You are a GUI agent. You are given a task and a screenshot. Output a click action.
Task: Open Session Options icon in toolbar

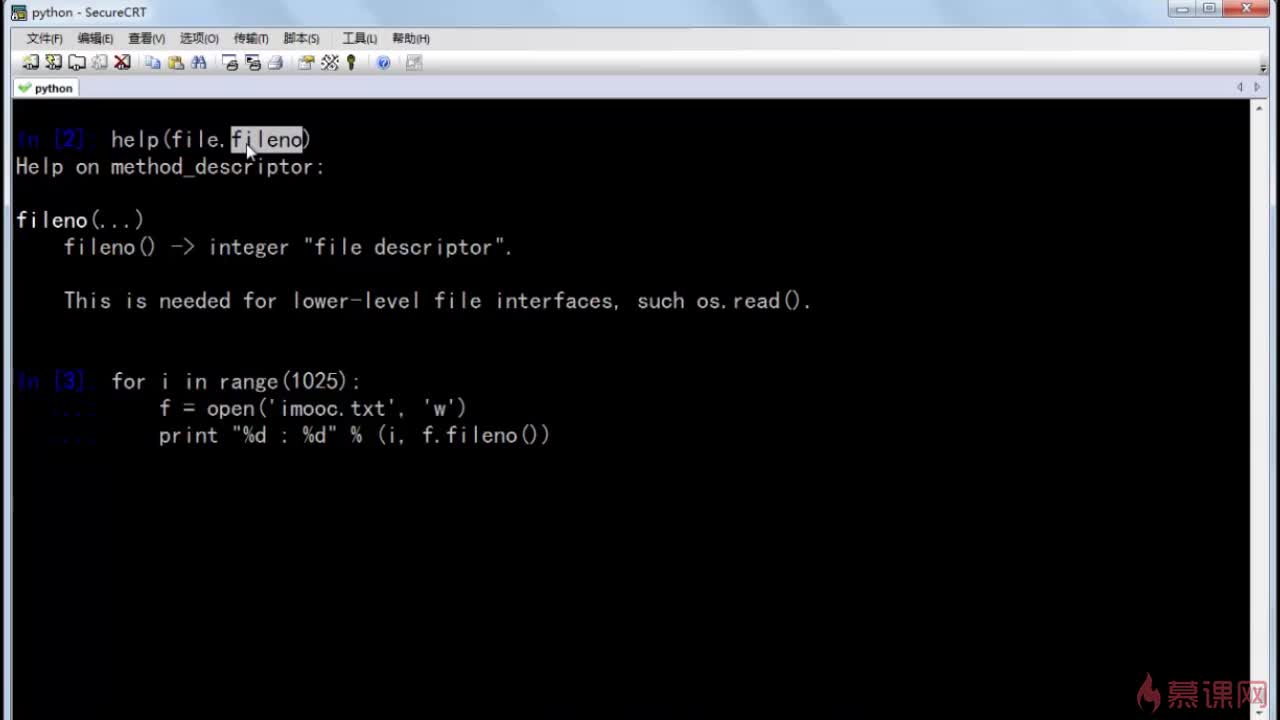point(306,62)
